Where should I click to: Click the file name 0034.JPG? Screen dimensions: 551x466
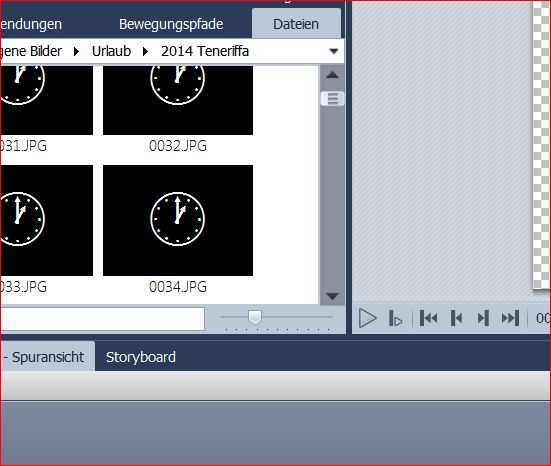[178, 287]
